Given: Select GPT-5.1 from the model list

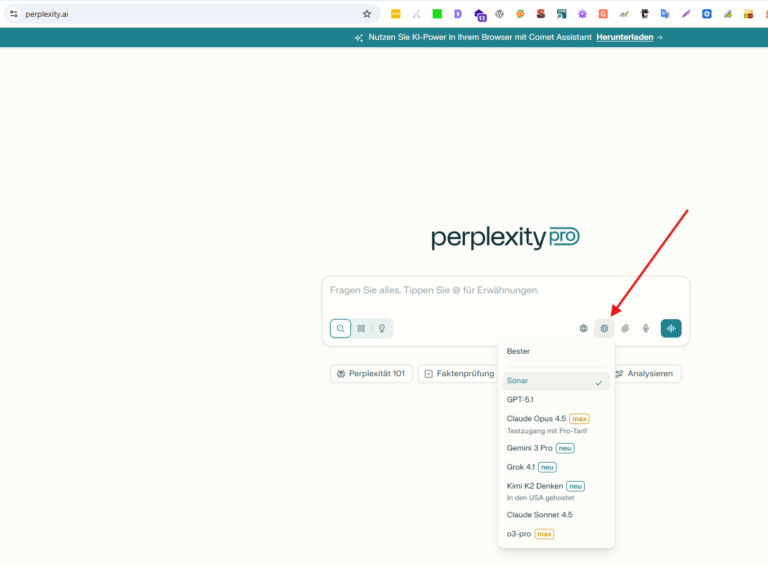Looking at the screenshot, I should coord(520,399).
